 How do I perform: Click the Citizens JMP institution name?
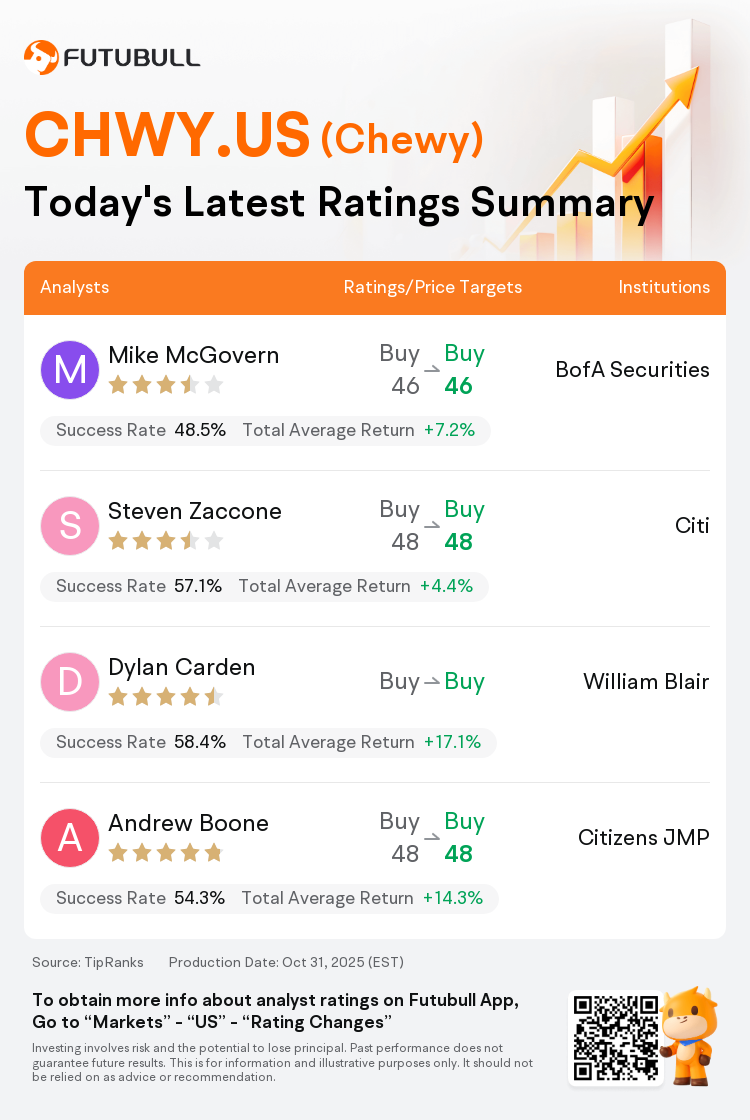[x=643, y=838]
